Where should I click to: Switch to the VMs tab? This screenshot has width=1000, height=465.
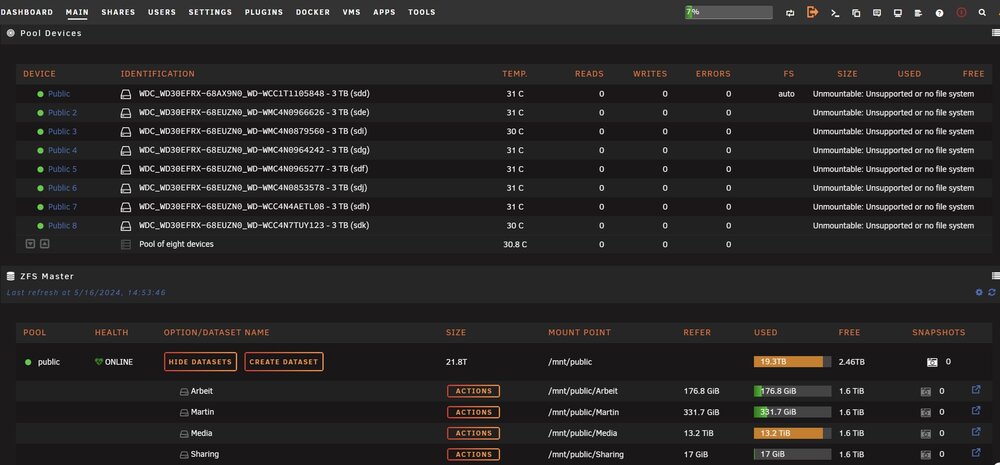[351, 12]
